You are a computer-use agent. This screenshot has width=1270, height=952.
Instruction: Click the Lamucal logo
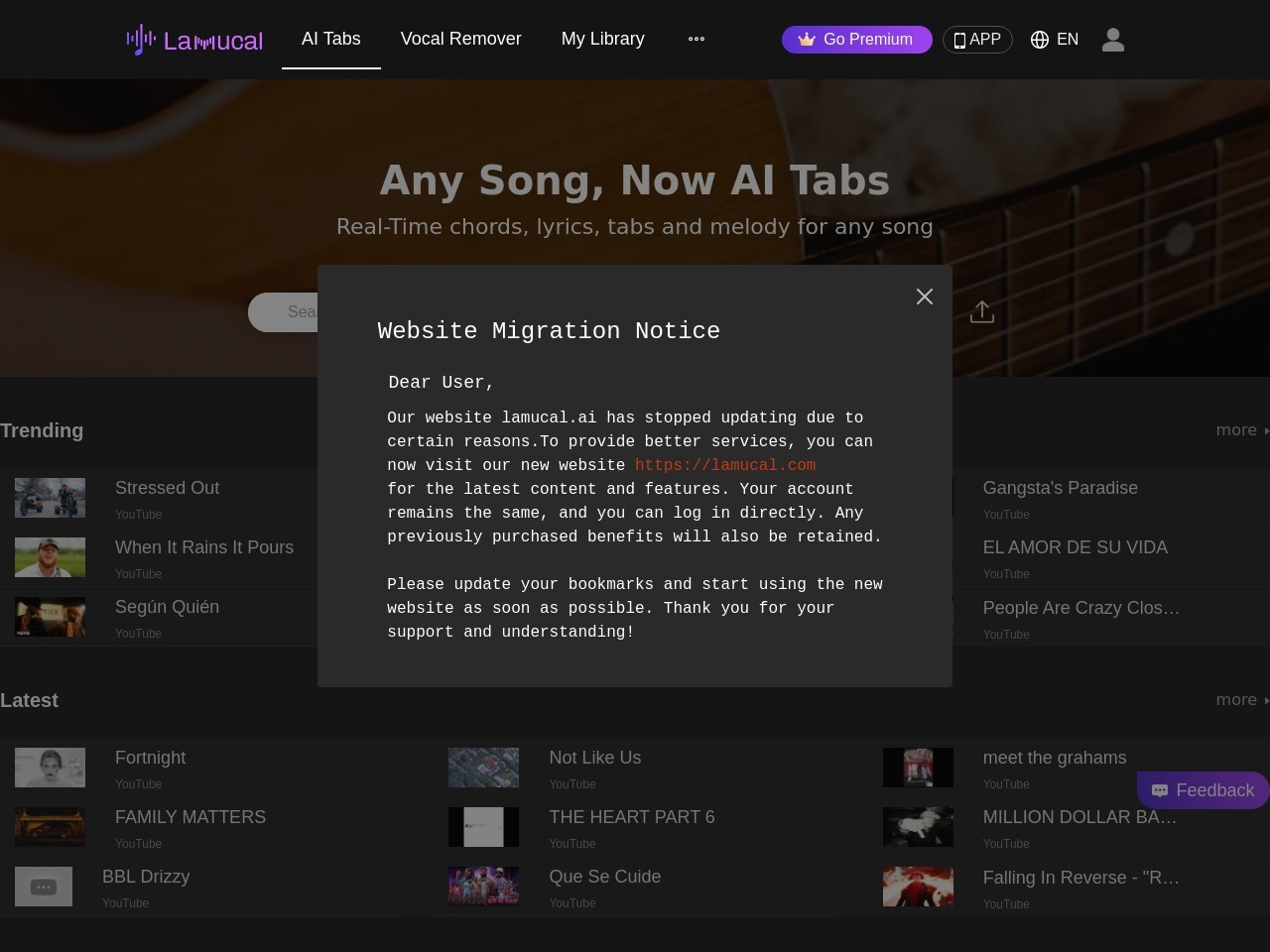click(194, 40)
